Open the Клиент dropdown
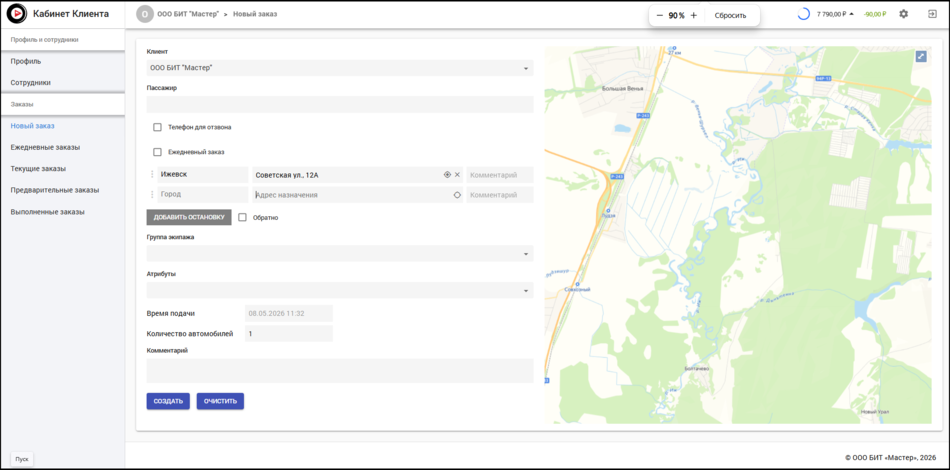This screenshot has width=950, height=470. point(340,68)
